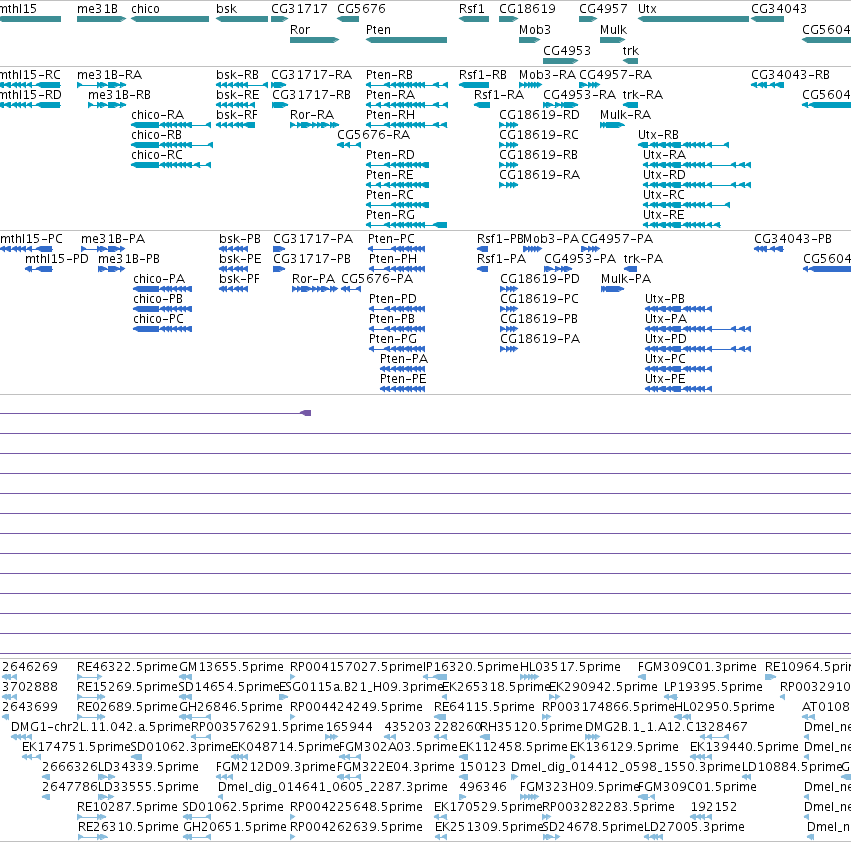This screenshot has width=851, height=842.
Task: Click EST GM13655.5prime
Action: (x=231, y=667)
